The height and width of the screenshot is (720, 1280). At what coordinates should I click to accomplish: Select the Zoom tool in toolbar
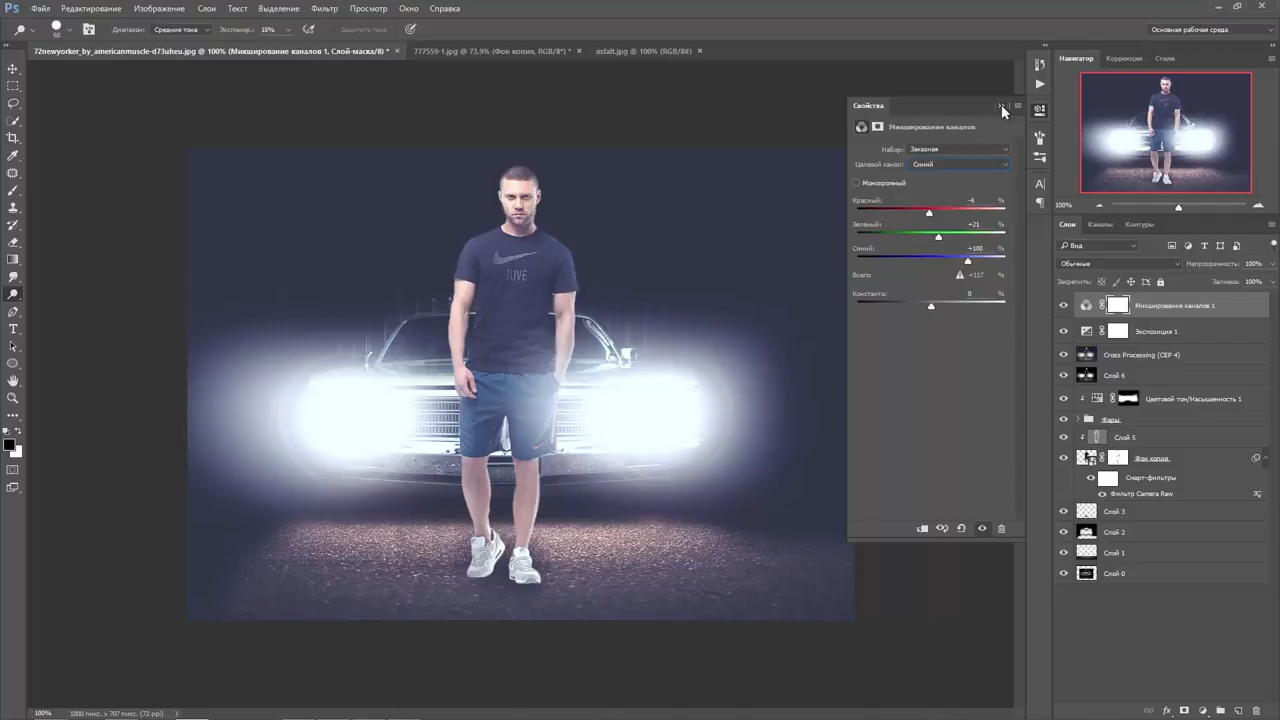click(x=13, y=398)
